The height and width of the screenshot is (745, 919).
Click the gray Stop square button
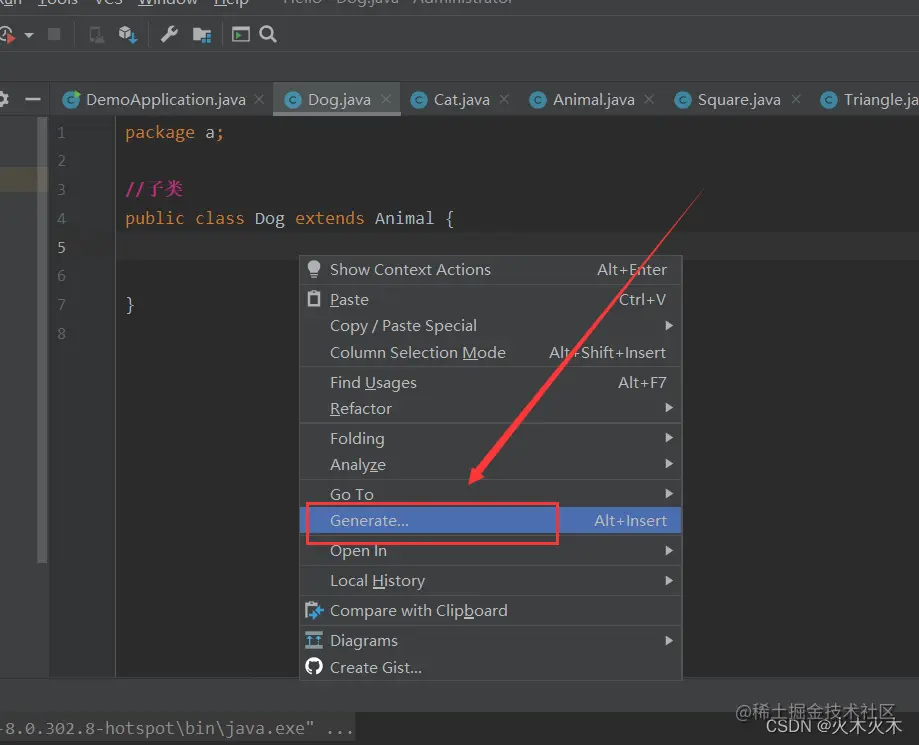54,35
